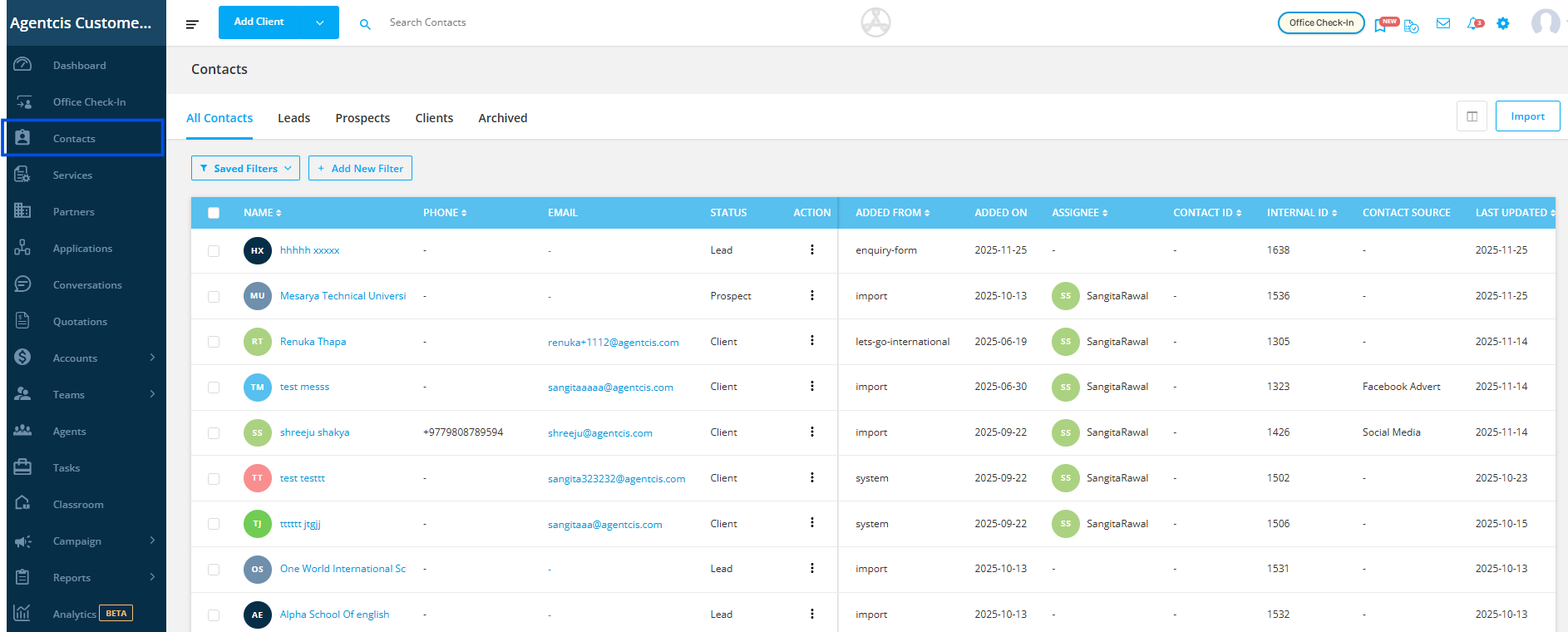The width and height of the screenshot is (1568, 632).
Task: Open the bookmark icon marked NEW
Action: coord(1381,24)
